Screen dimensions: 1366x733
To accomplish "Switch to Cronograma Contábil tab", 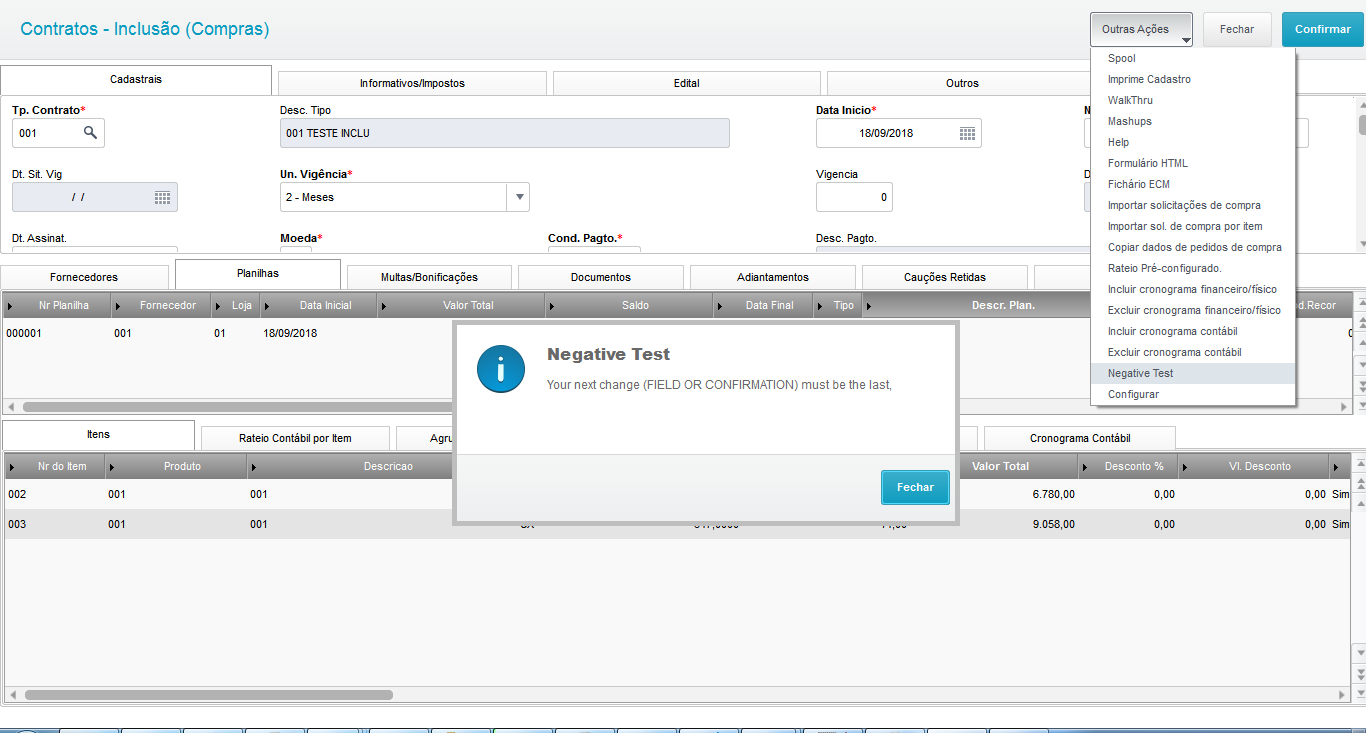I will (1080, 438).
